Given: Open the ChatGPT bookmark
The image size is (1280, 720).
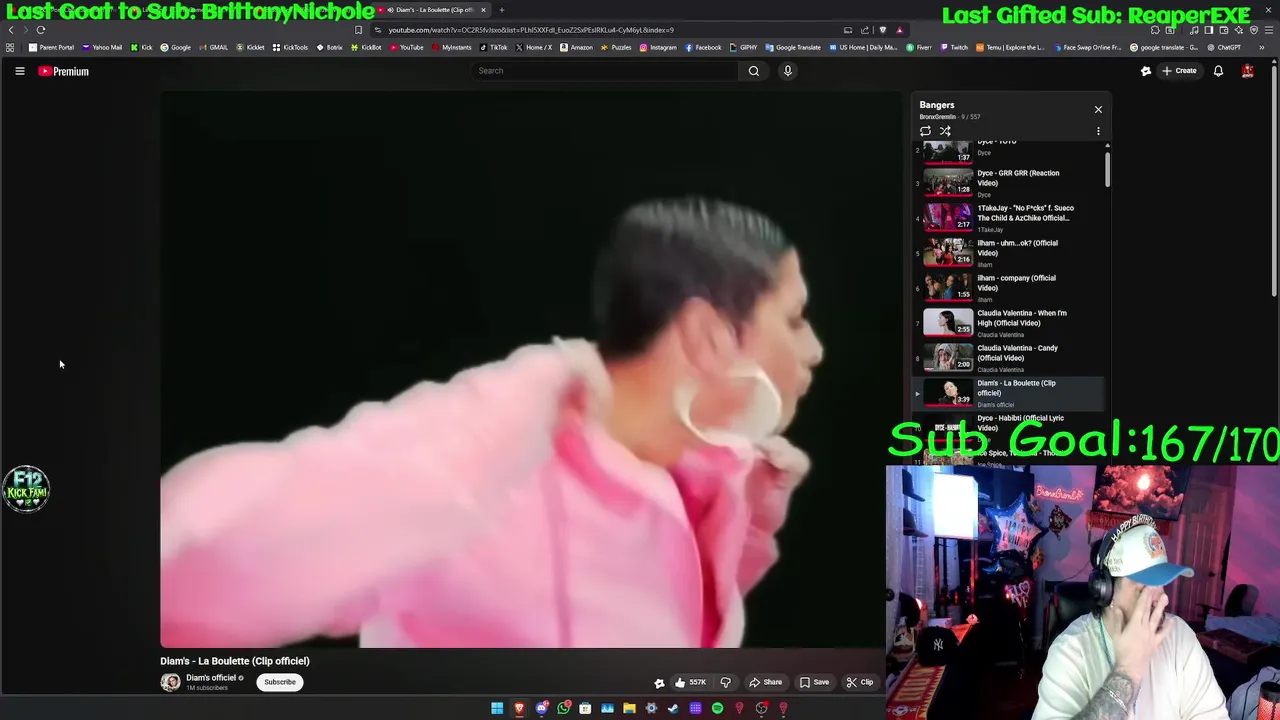Looking at the screenshot, I should tap(1223, 47).
